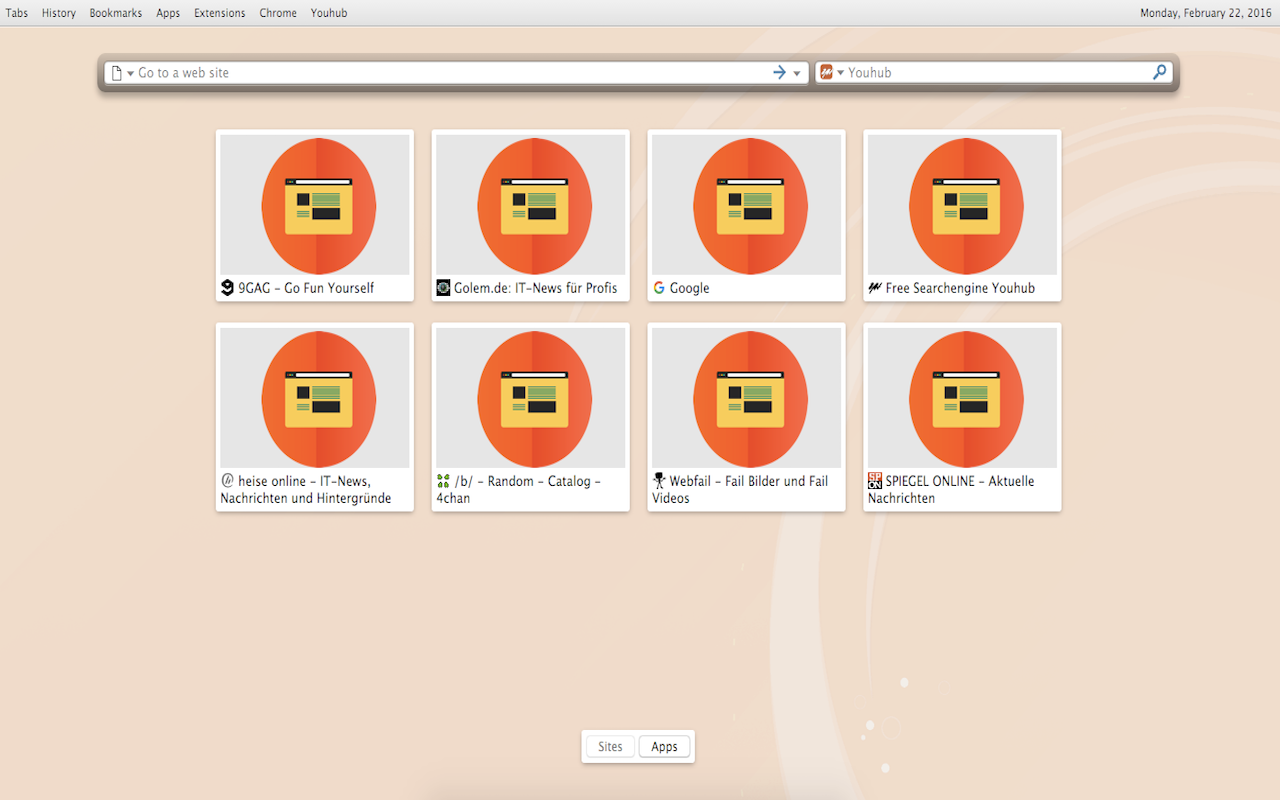
Task: Click 'Webfail – Fail Bilder' title
Action: [740, 489]
